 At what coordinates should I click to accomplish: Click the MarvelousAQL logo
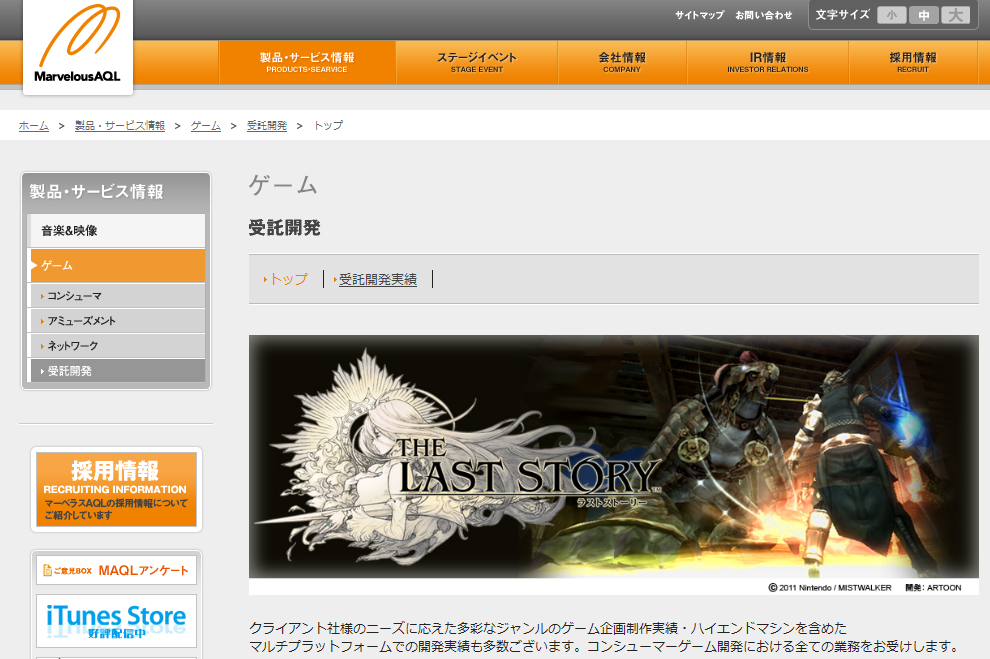click(78, 46)
